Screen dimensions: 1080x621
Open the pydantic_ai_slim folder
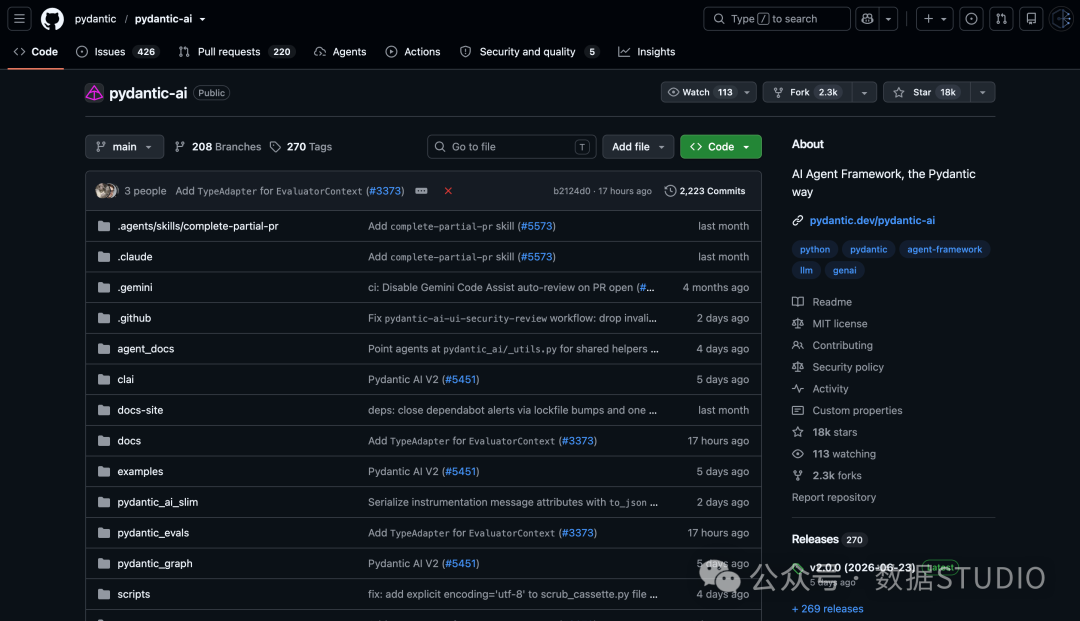(158, 503)
